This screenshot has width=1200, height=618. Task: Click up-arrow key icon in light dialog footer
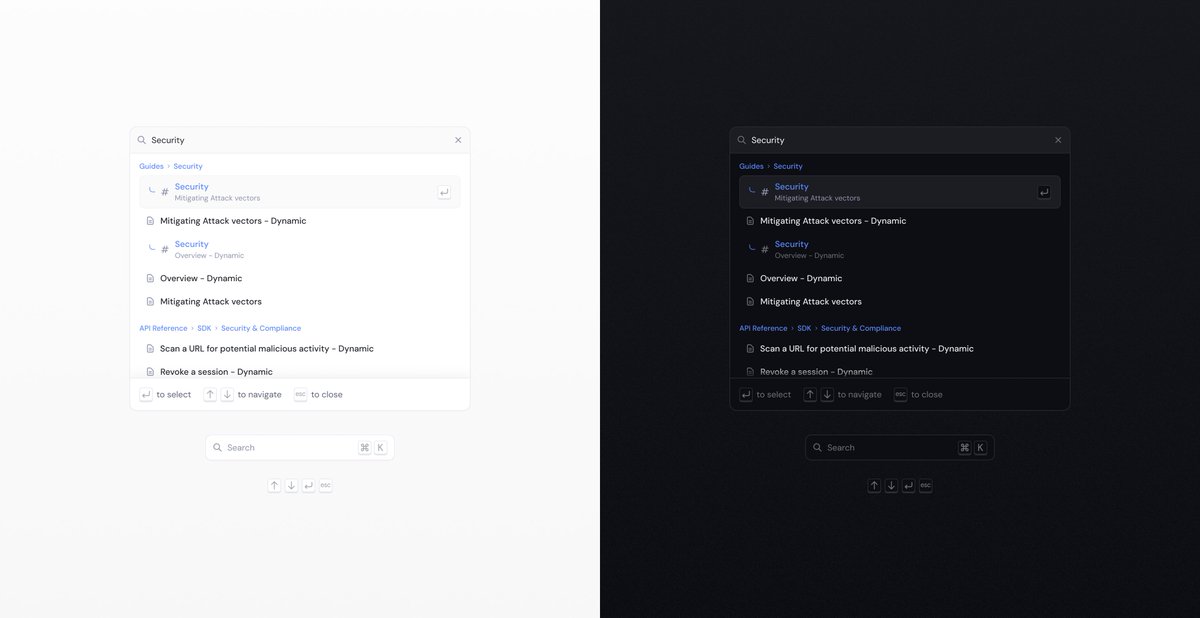pos(210,395)
